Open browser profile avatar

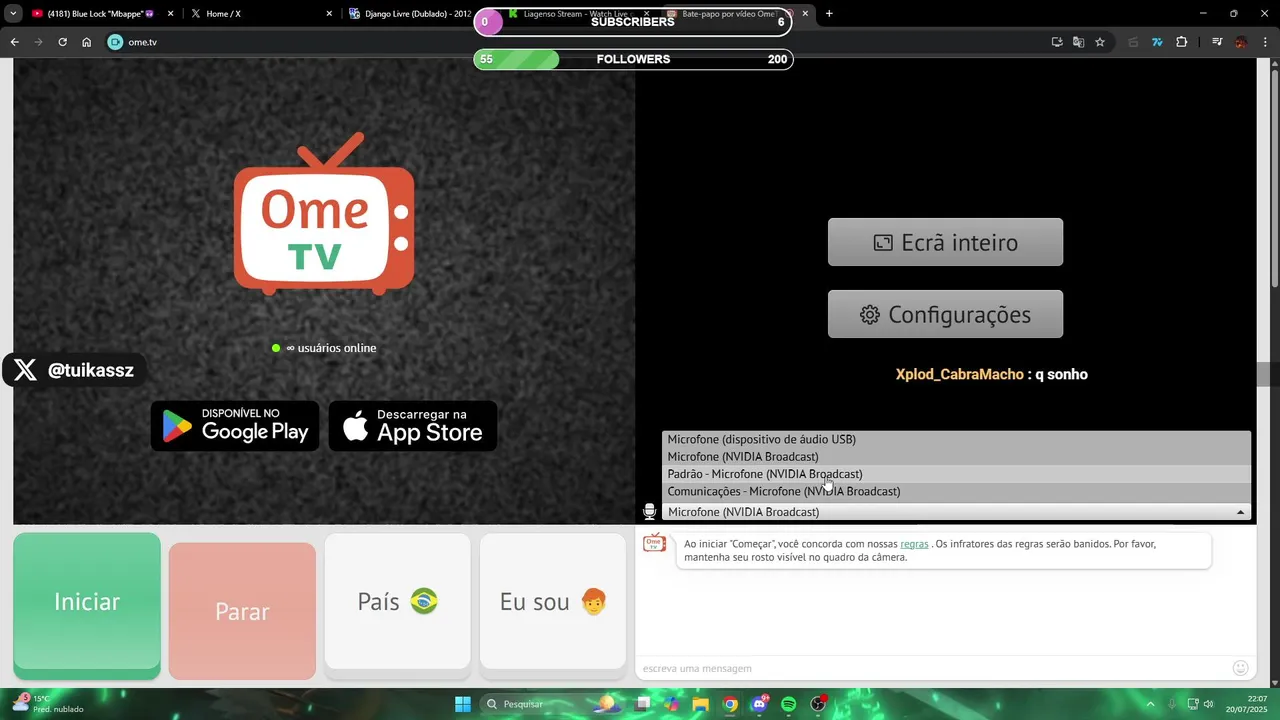click(x=1241, y=42)
